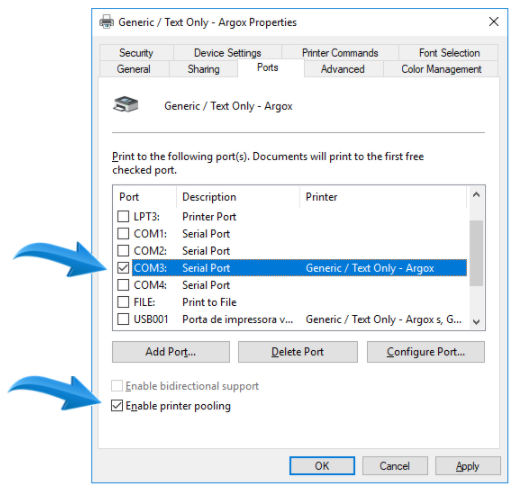Click 'Generic / Text Only - Argox' in COM3 row
Viewport: 527px width, 500px height.
370,268
